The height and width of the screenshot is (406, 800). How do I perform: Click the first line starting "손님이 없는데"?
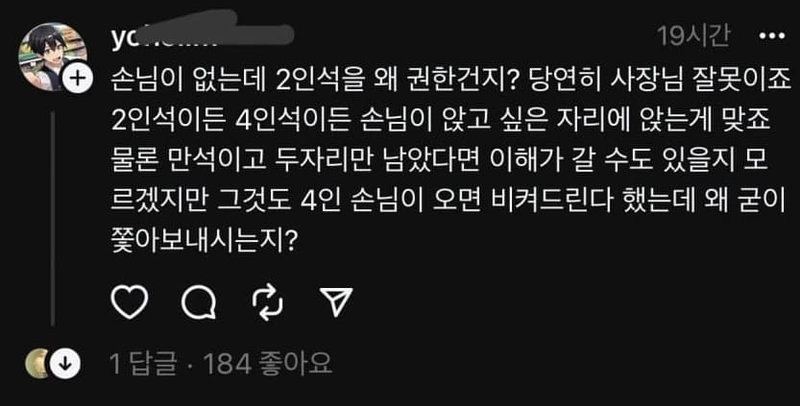point(451,79)
